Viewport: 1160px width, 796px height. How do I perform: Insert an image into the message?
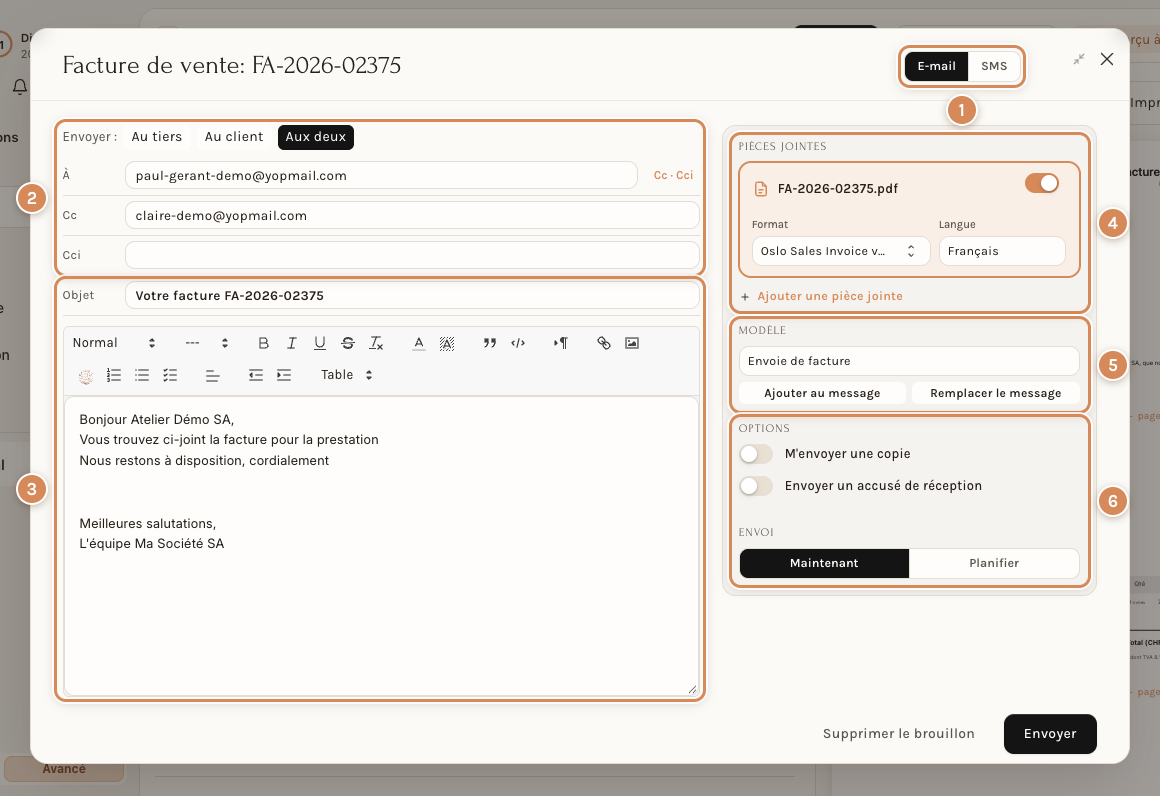pos(632,343)
